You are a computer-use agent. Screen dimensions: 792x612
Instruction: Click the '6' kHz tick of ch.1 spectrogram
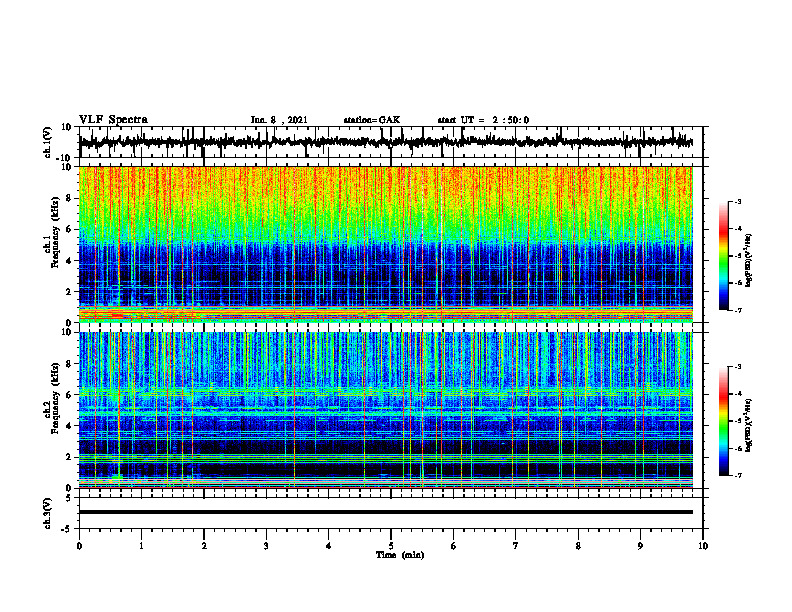[x=69, y=229]
